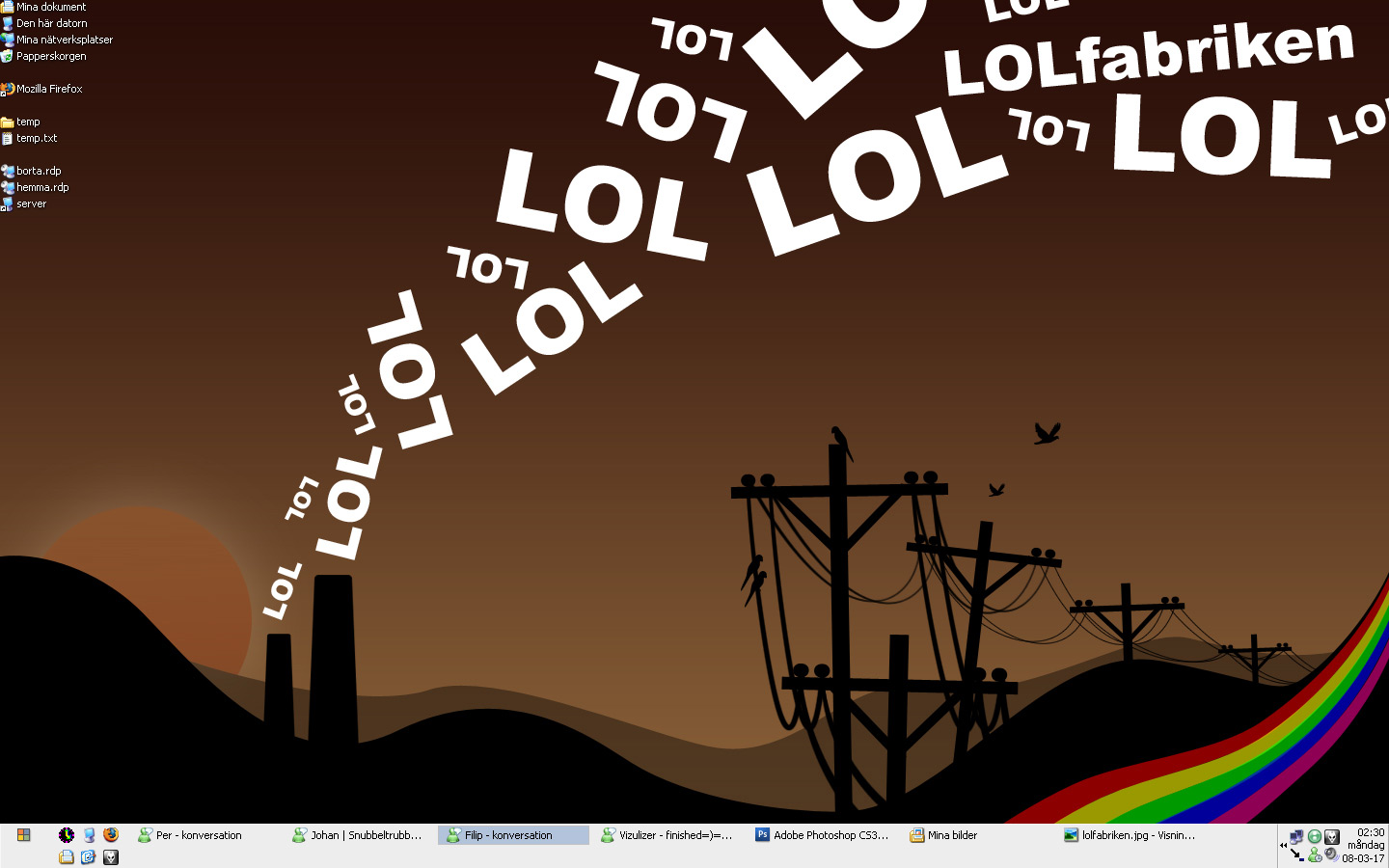Select the Den här datorn desktop icon
This screenshot has height=868, width=1389.
point(44,23)
